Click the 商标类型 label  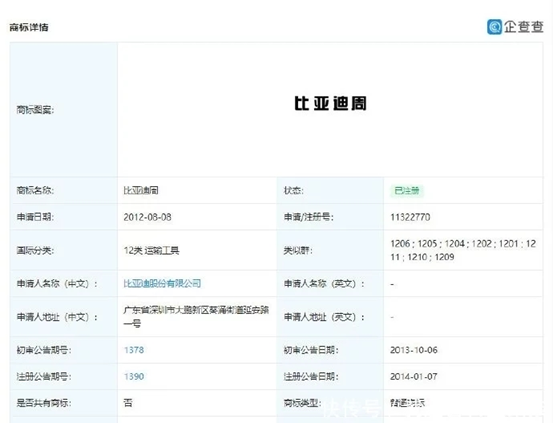302,403
